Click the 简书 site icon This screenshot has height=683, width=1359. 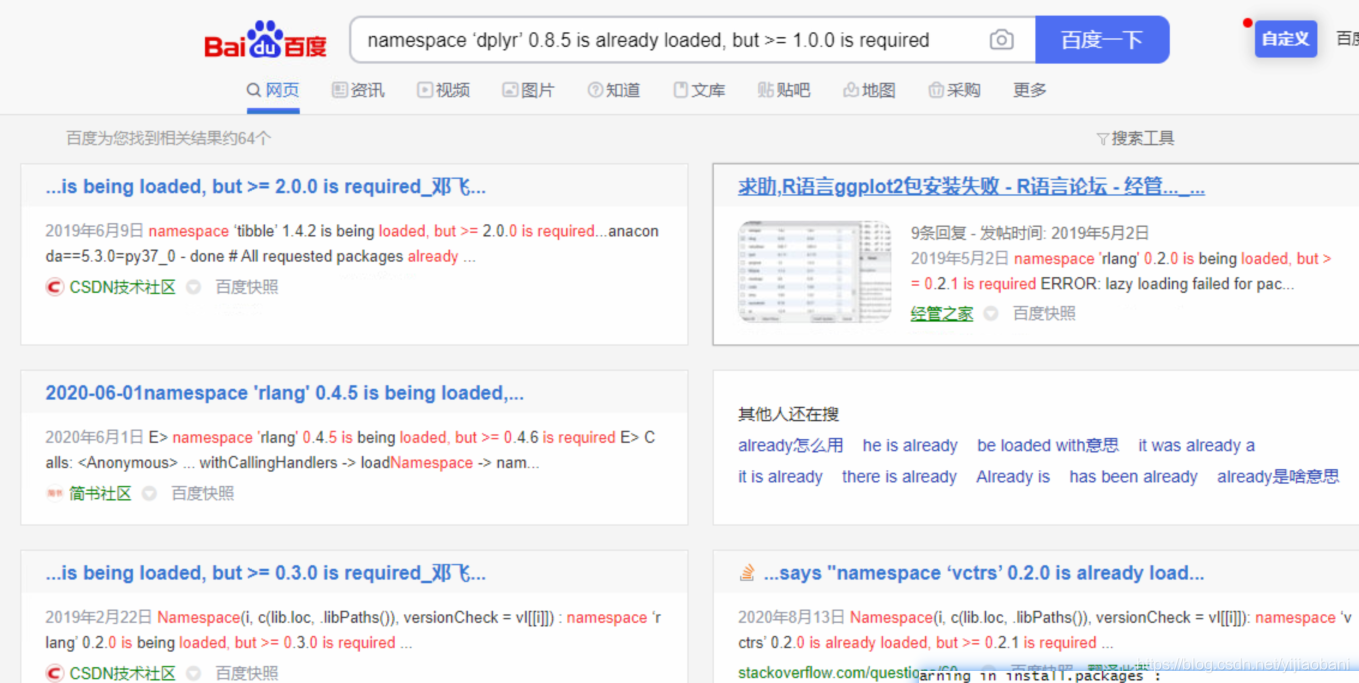pos(54,493)
